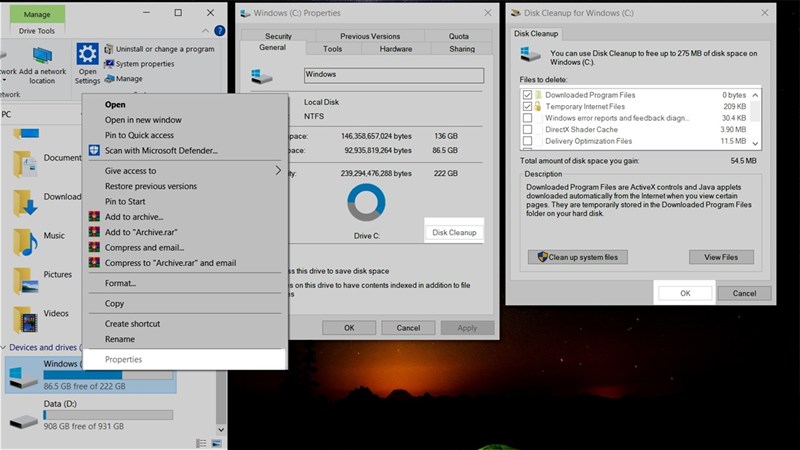Select Pictures folder icon
The image size is (800, 450).
(24, 281)
